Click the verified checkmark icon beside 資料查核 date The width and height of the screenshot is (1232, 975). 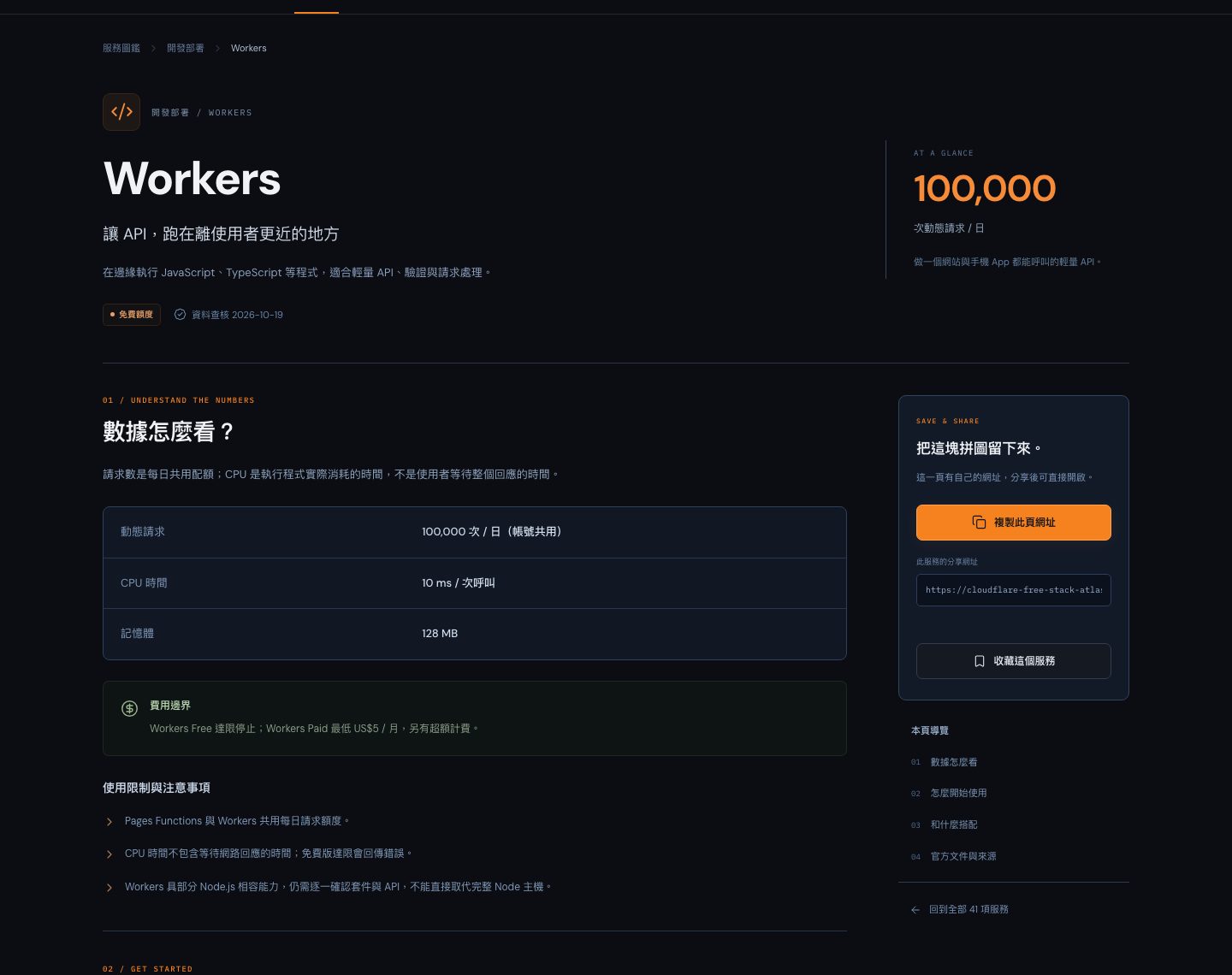180,315
